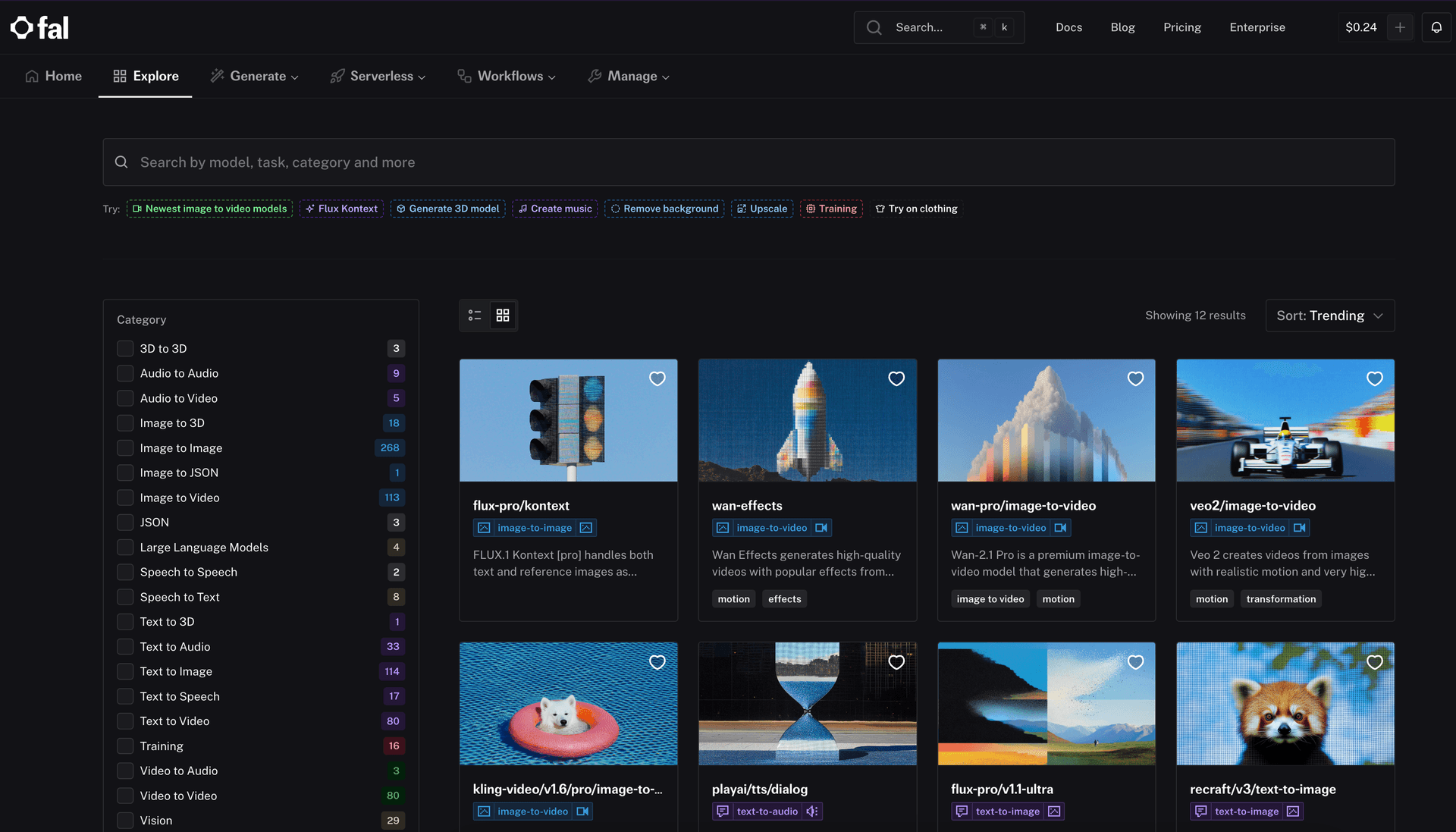1456x832 pixels.
Task: Favorite the recraft/v3/text-to-image heart icon
Action: coord(1374,662)
